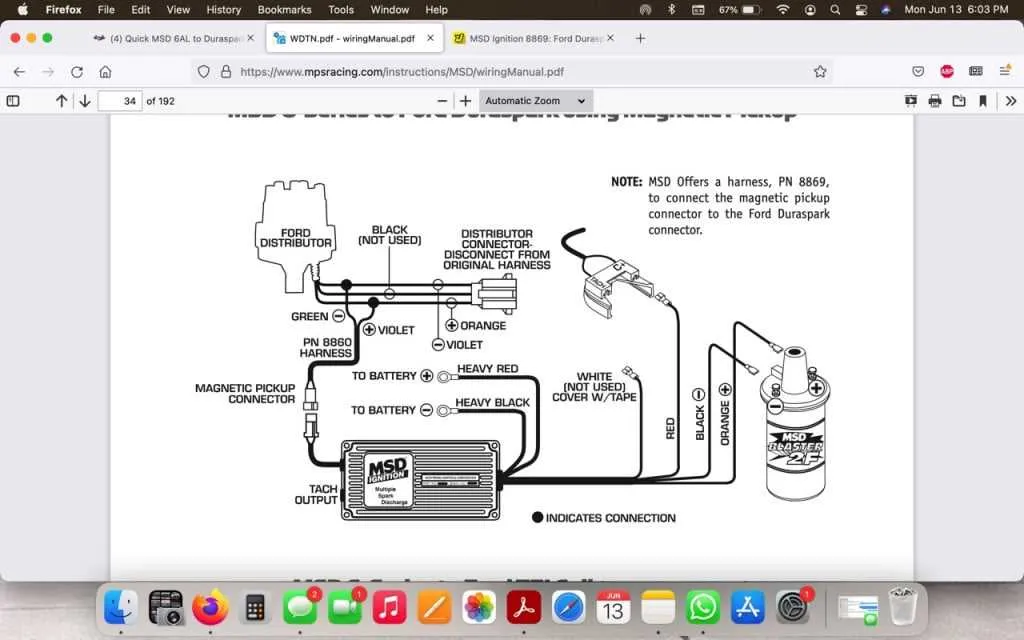Zoom out the PDF with minus

(442, 101)
